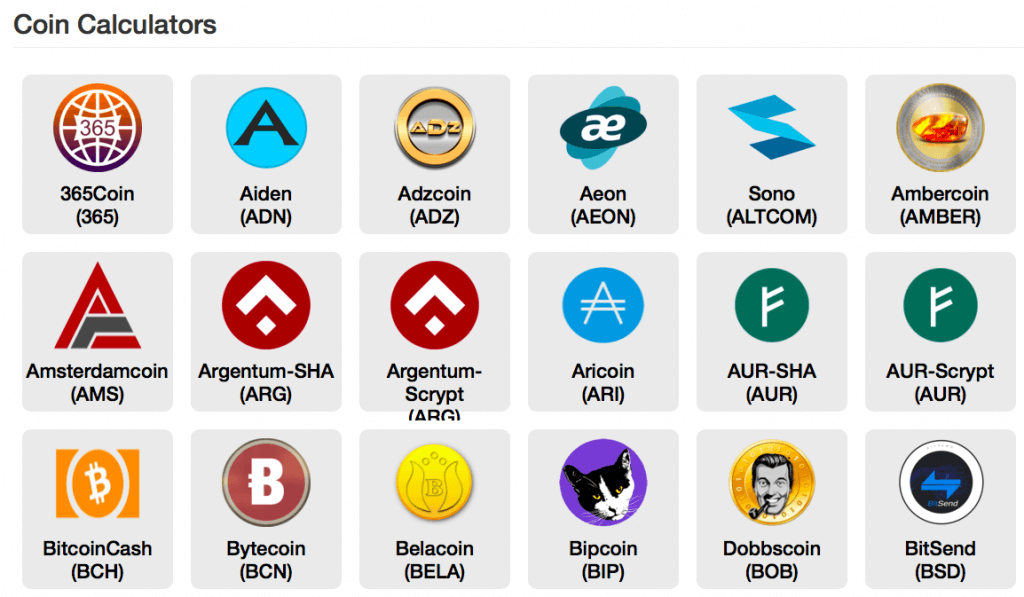
Task: Select the Ambercoin amber stone icon
Action: tap(940, 128)
